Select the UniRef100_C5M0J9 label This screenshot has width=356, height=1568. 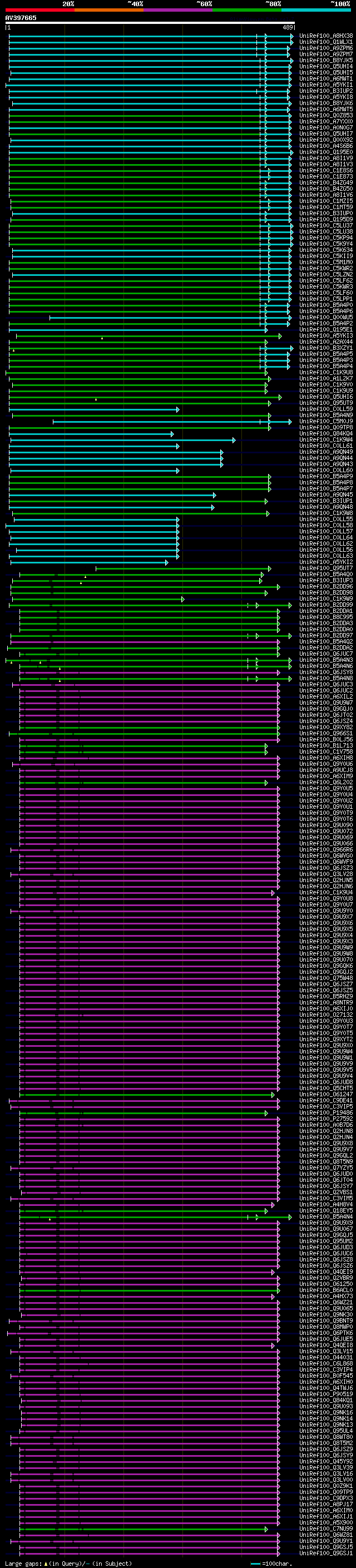[x=326, y=421]
